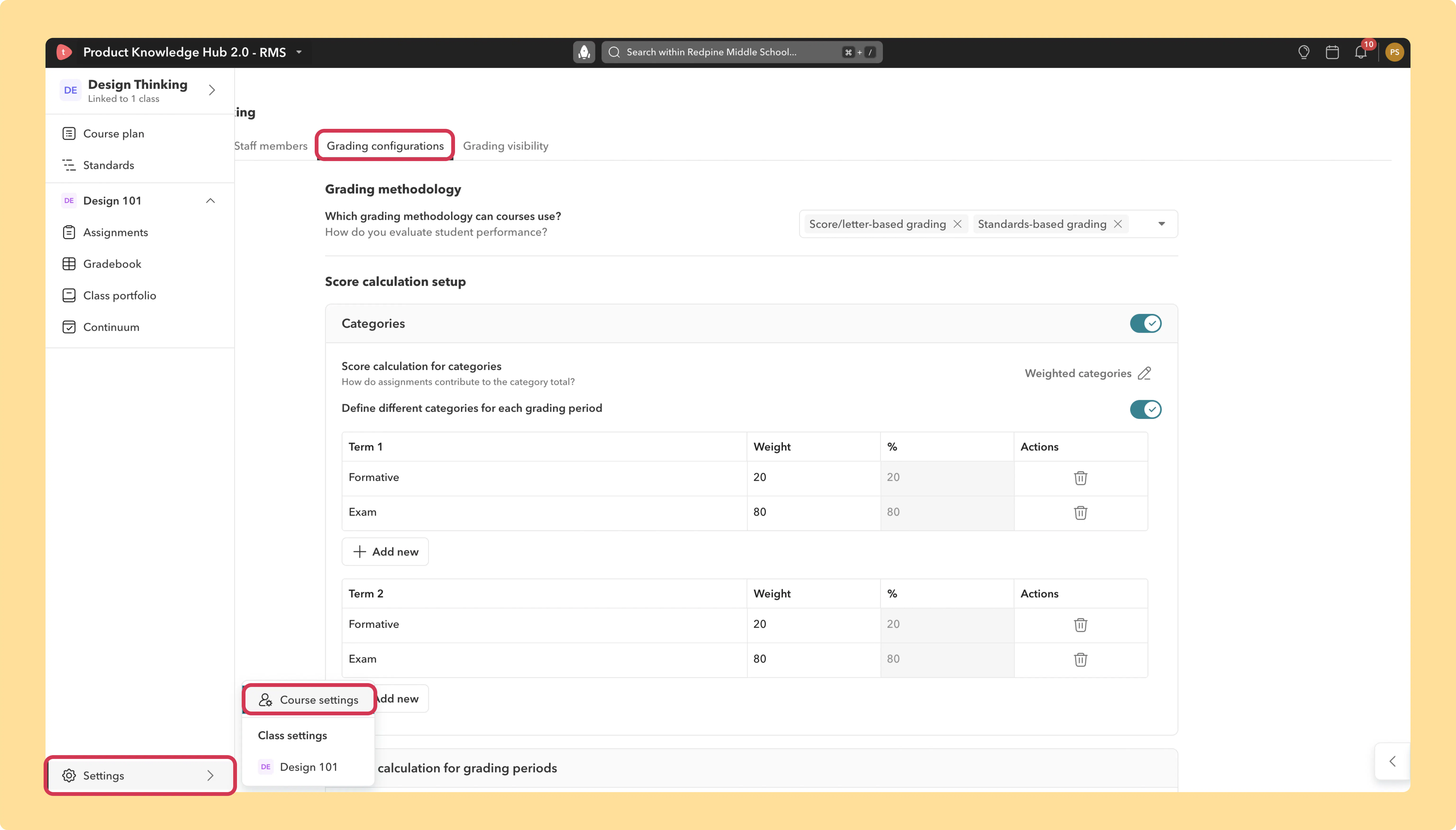Click the Grading methodology heading
1456x830 pixels.
tap(393, 189)
